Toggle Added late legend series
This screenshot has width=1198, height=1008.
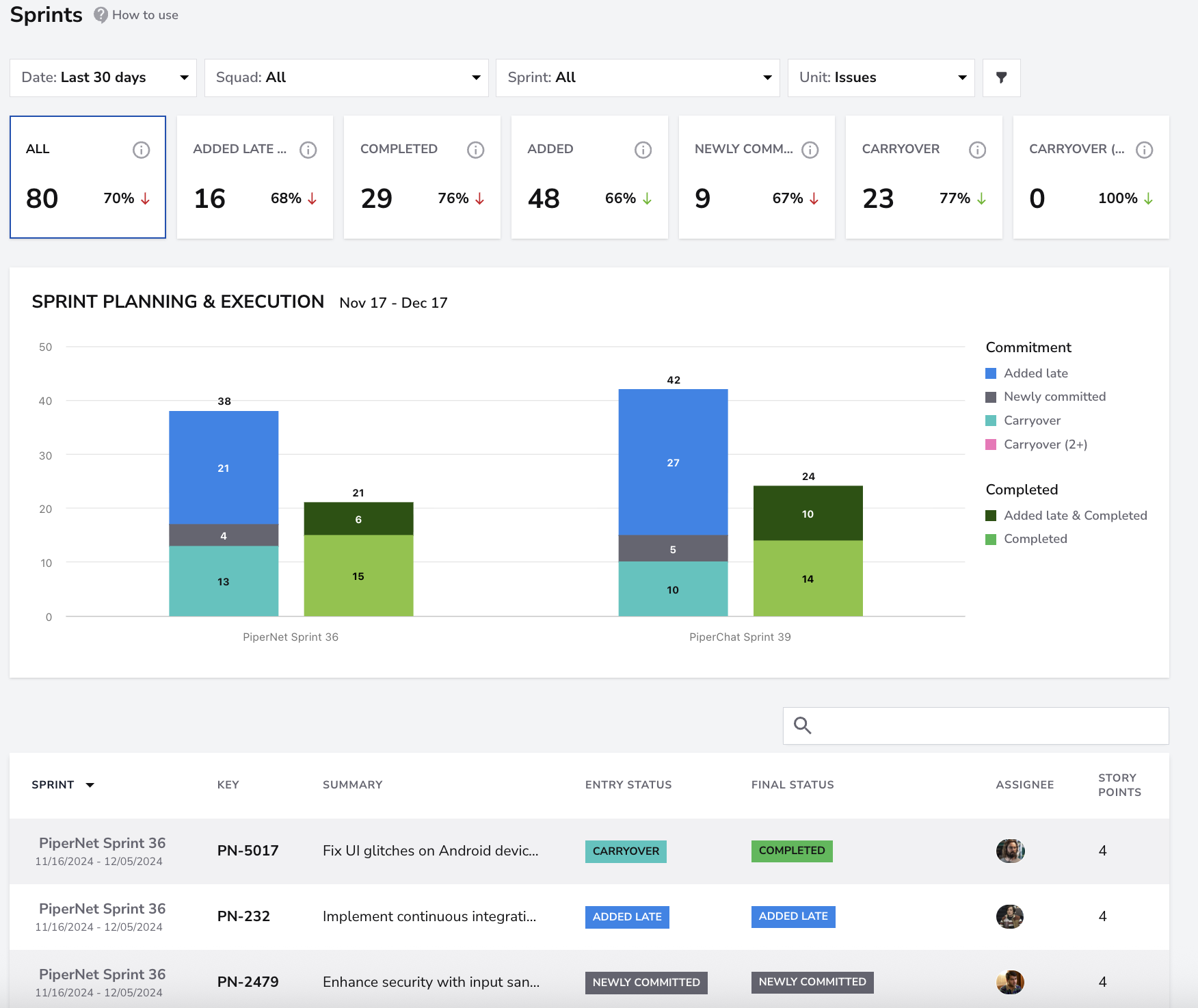(x=1026, y=373)
